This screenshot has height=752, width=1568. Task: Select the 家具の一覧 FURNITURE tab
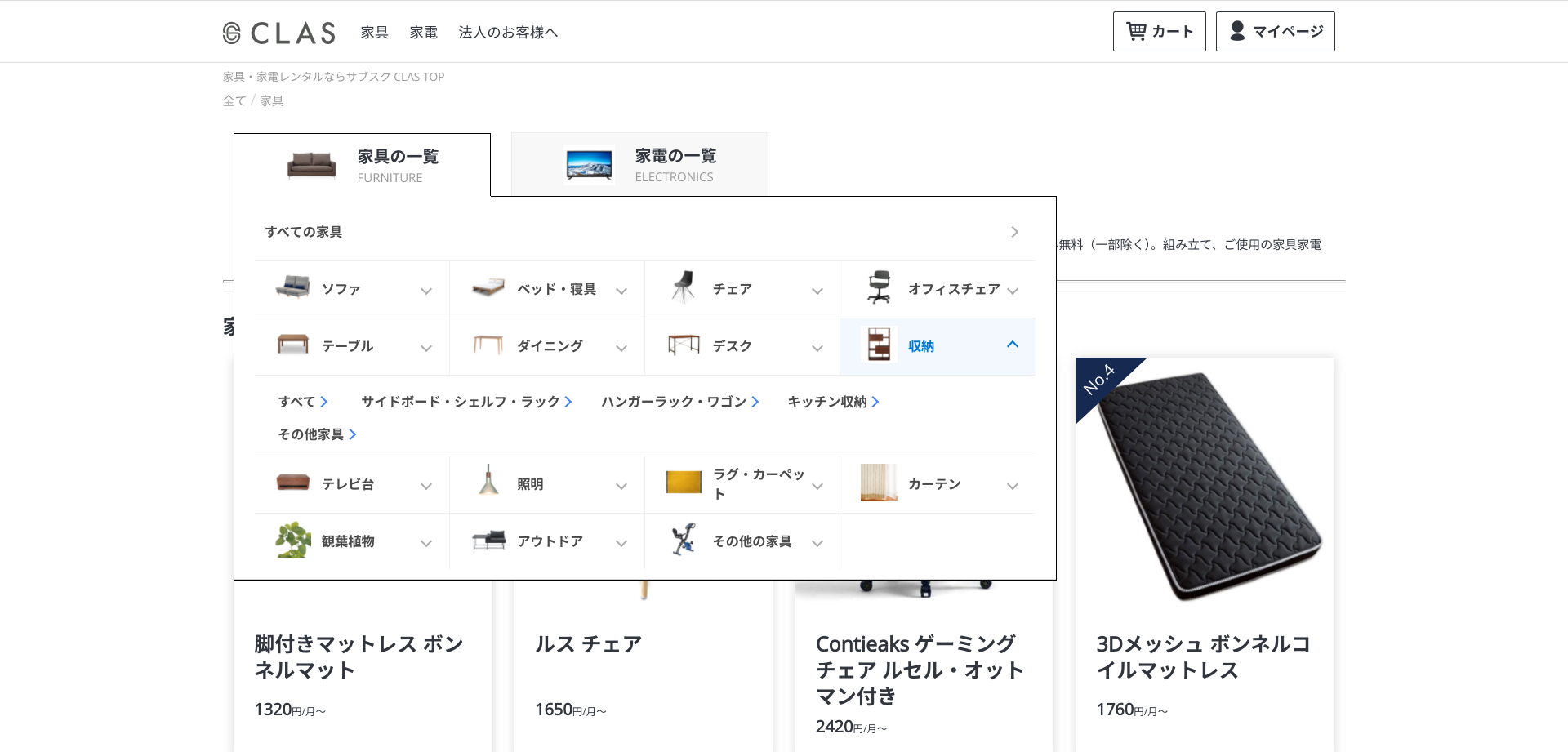(x=363, y=165)
